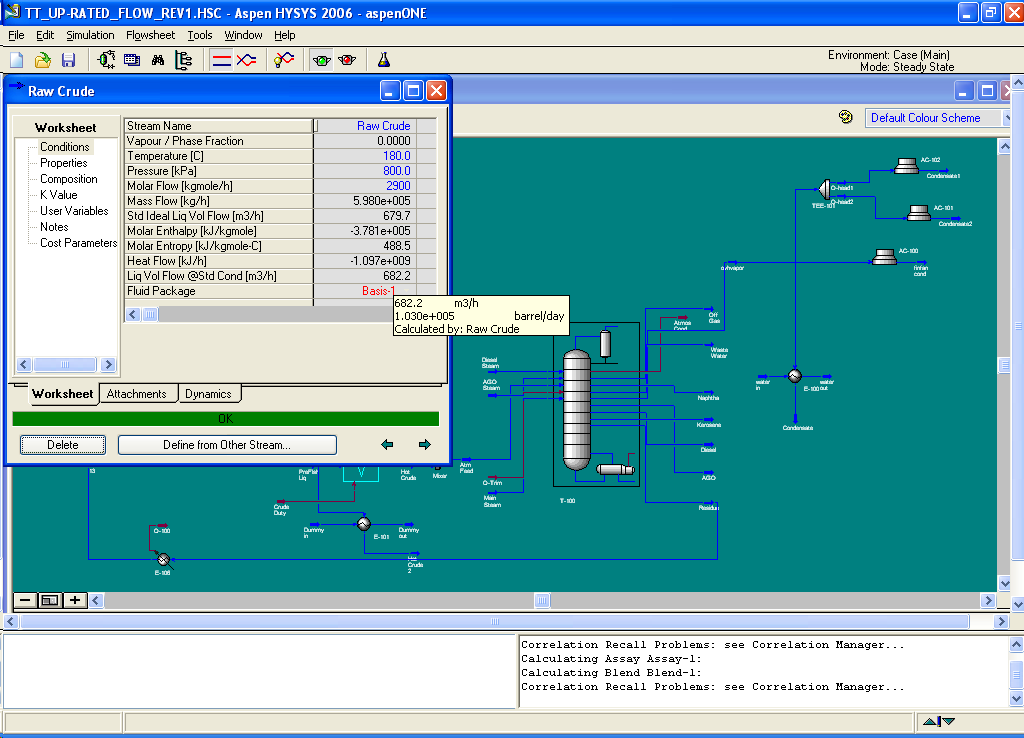1024x738 pixels.
Task: Click PFD horizontal scrollbar thumb
Action: tap(542, 600)
